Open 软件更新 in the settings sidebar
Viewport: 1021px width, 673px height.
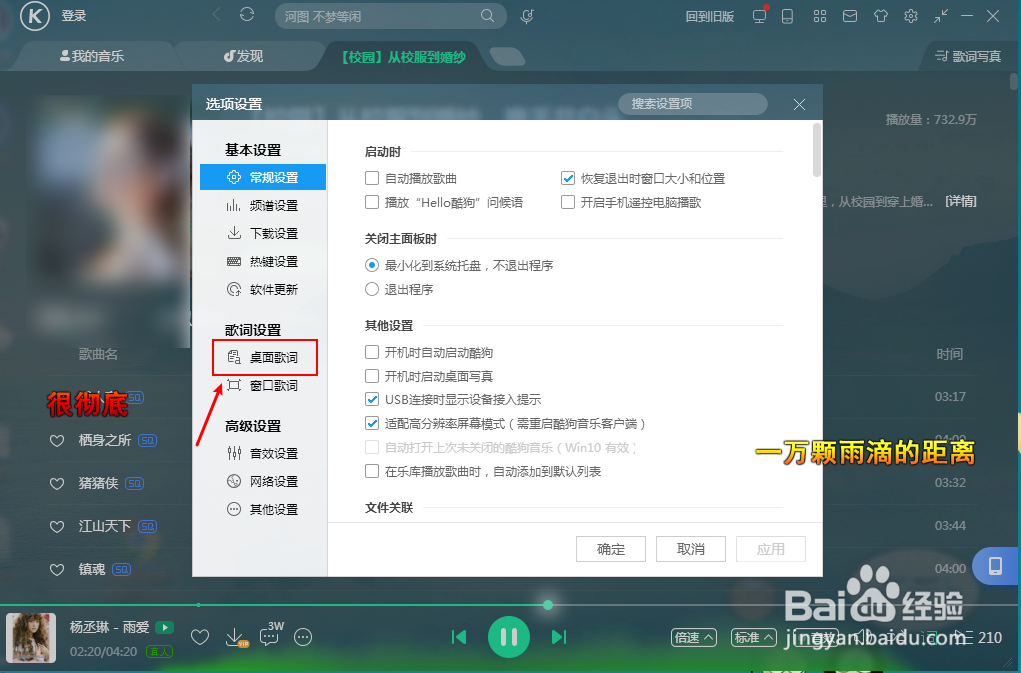pyautogui.click(x=263, y=289)
